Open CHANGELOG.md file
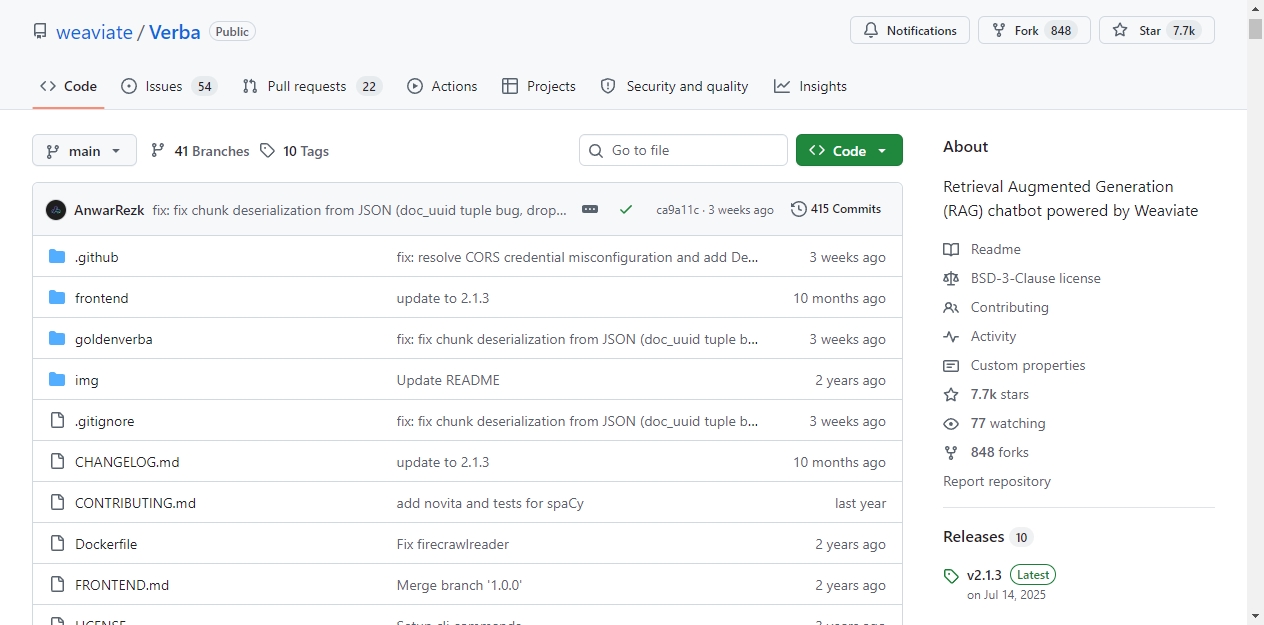 click(127, 462)
